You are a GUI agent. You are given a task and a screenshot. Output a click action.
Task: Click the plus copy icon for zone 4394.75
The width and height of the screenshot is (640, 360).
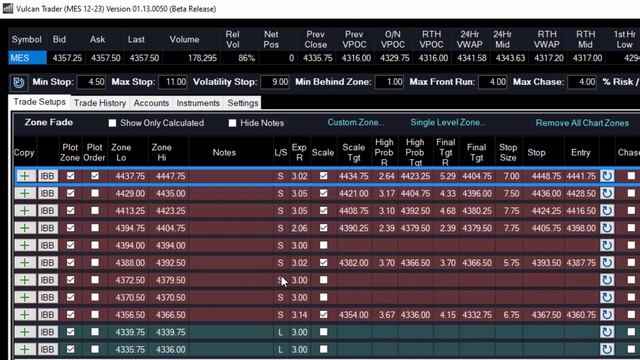pyautogui.click(x=25, y=228)
